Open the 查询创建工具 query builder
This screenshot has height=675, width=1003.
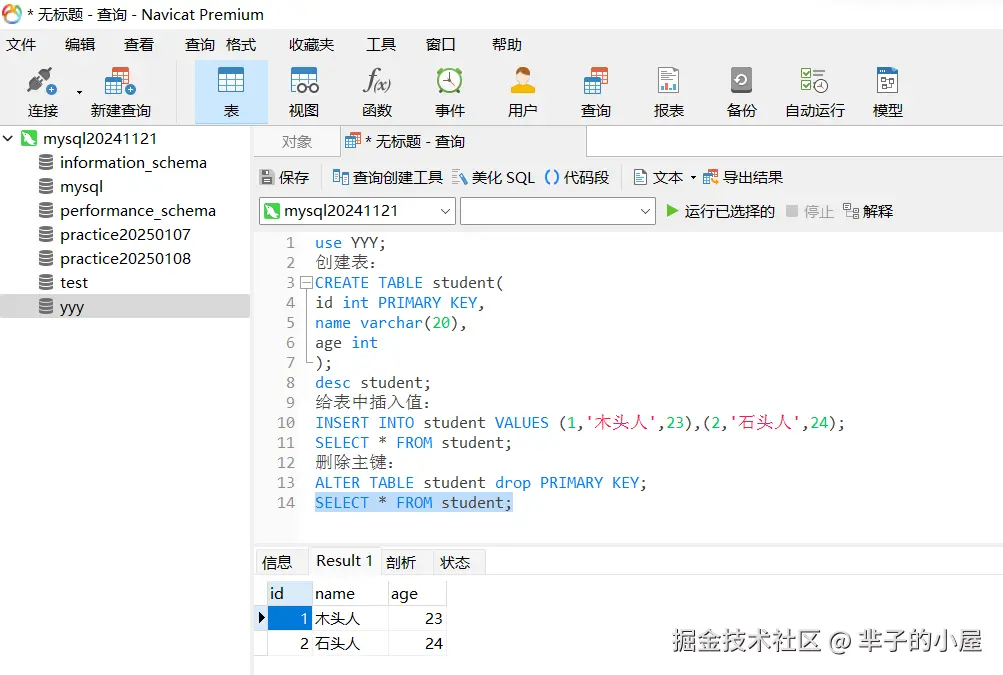[x=388, y=177]
